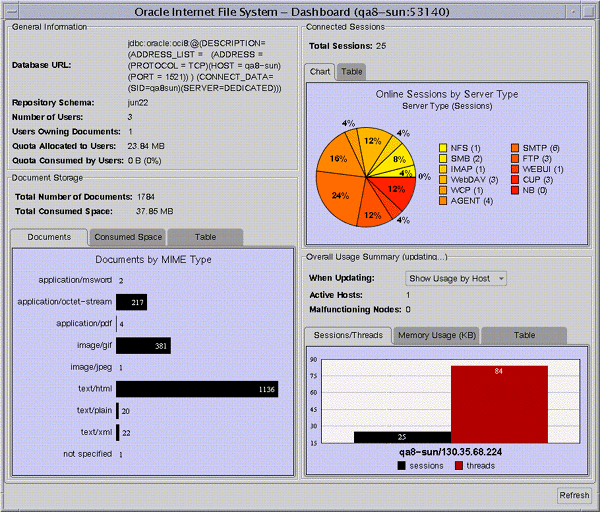Click the WebDAV legend color square
The width and height of the screenshot is (600, 512).
pyautogui.click(x=443, y=180)
